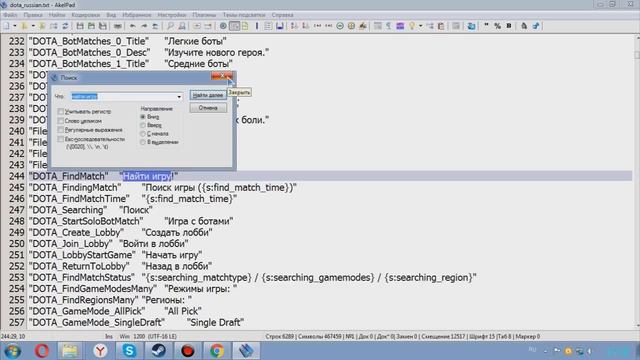Click the Reload file arrows icon
This screenshot has width=640, height=360.
click(x=65, y=26)
